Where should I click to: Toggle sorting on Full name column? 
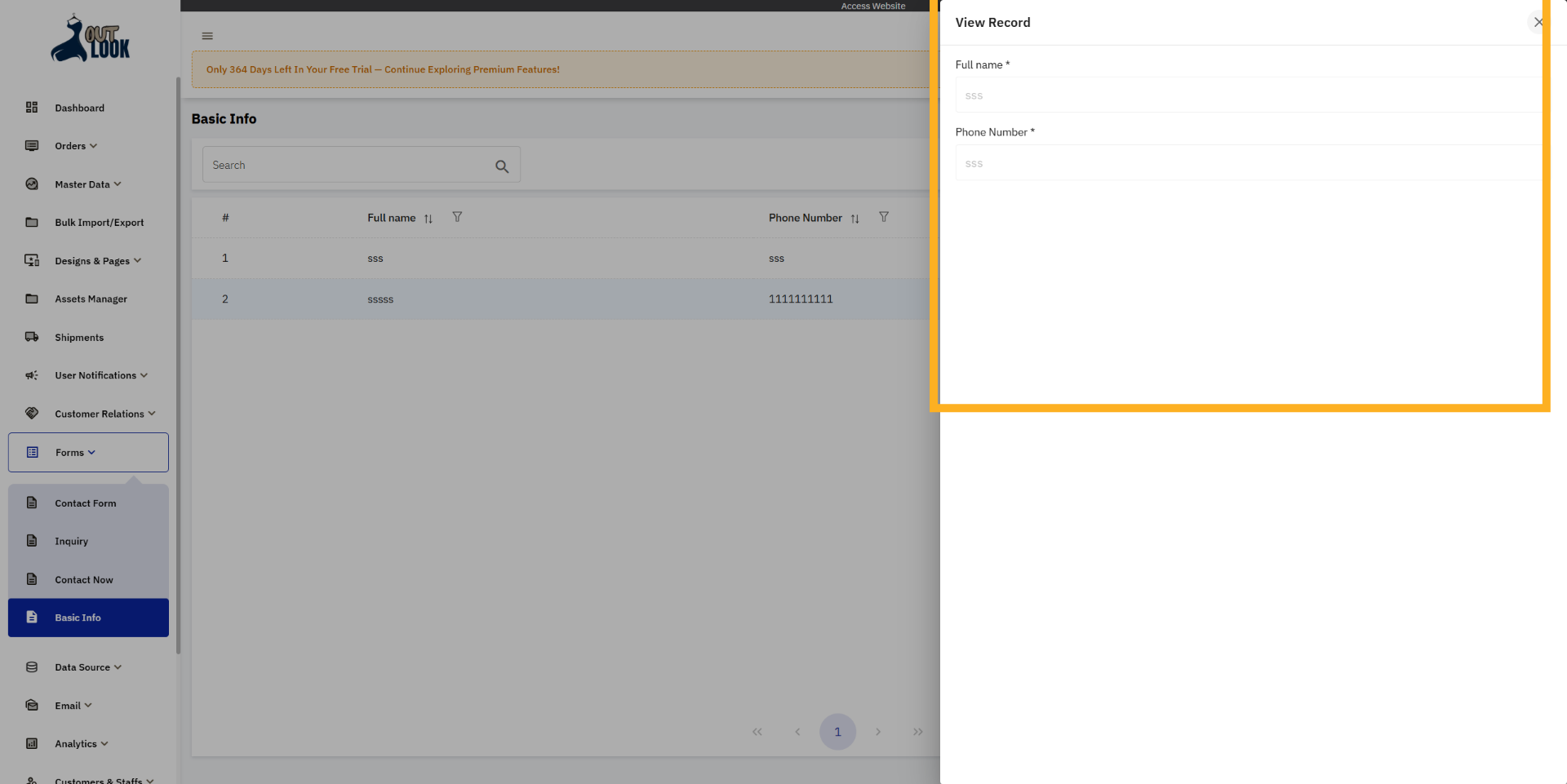428,219
